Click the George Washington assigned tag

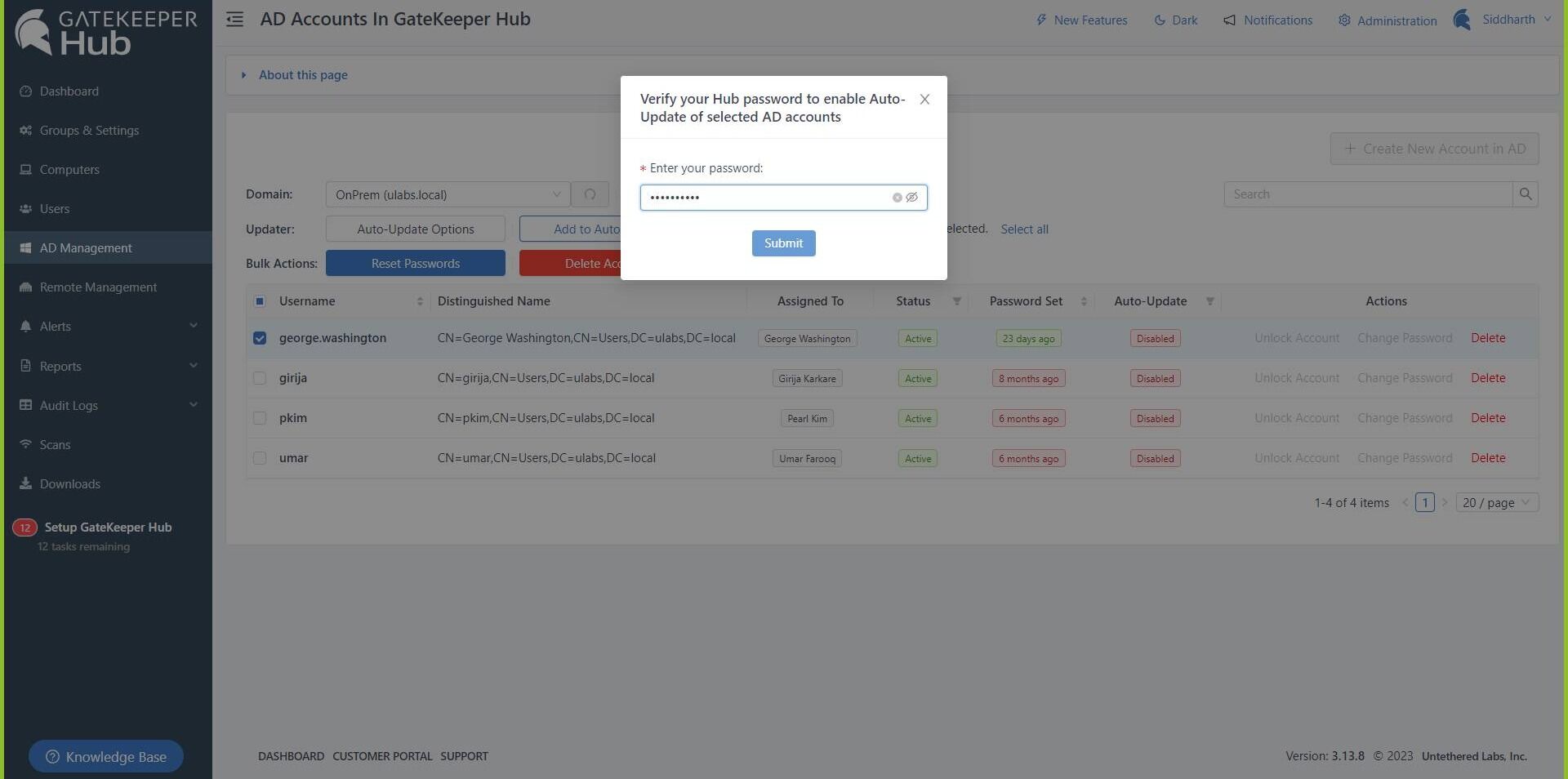[807, 339]
